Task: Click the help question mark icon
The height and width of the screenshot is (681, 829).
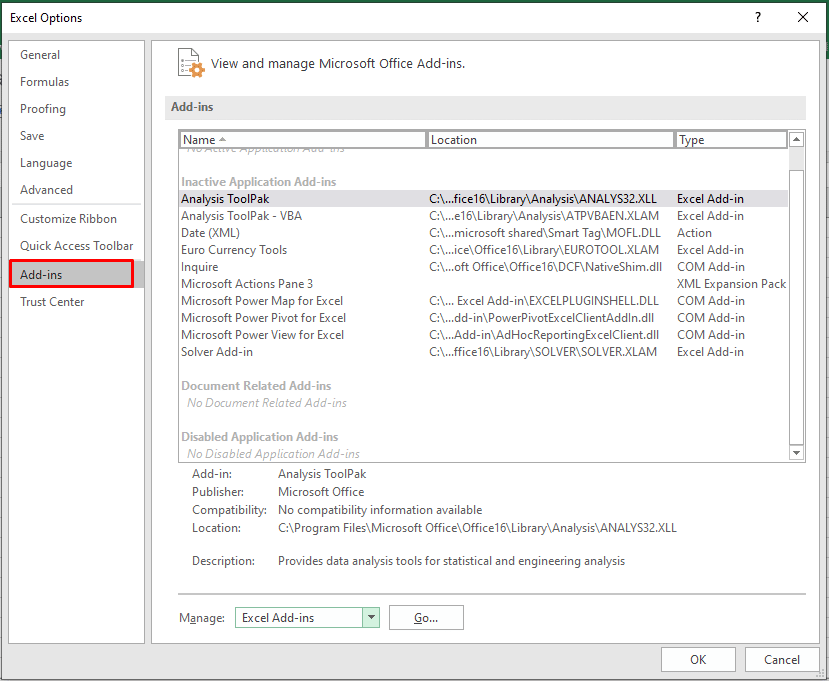Action: [758, 17]
